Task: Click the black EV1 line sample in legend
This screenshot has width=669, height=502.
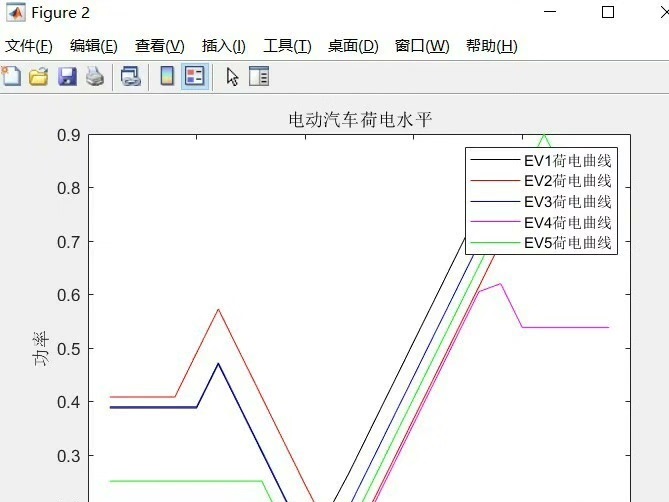Action: pyautogui.click(x=495, y=160)
